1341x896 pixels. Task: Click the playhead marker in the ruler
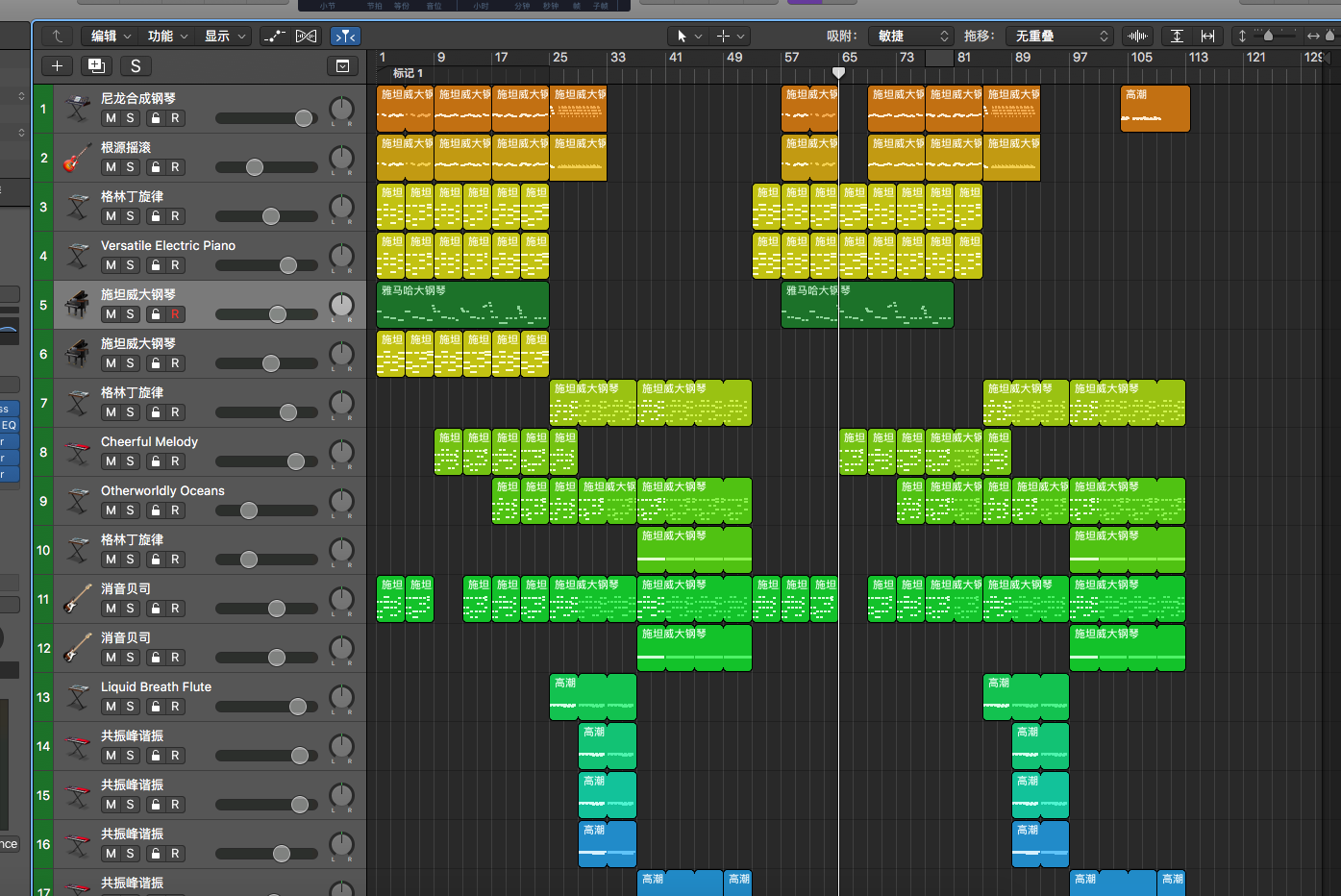point(838,73)
